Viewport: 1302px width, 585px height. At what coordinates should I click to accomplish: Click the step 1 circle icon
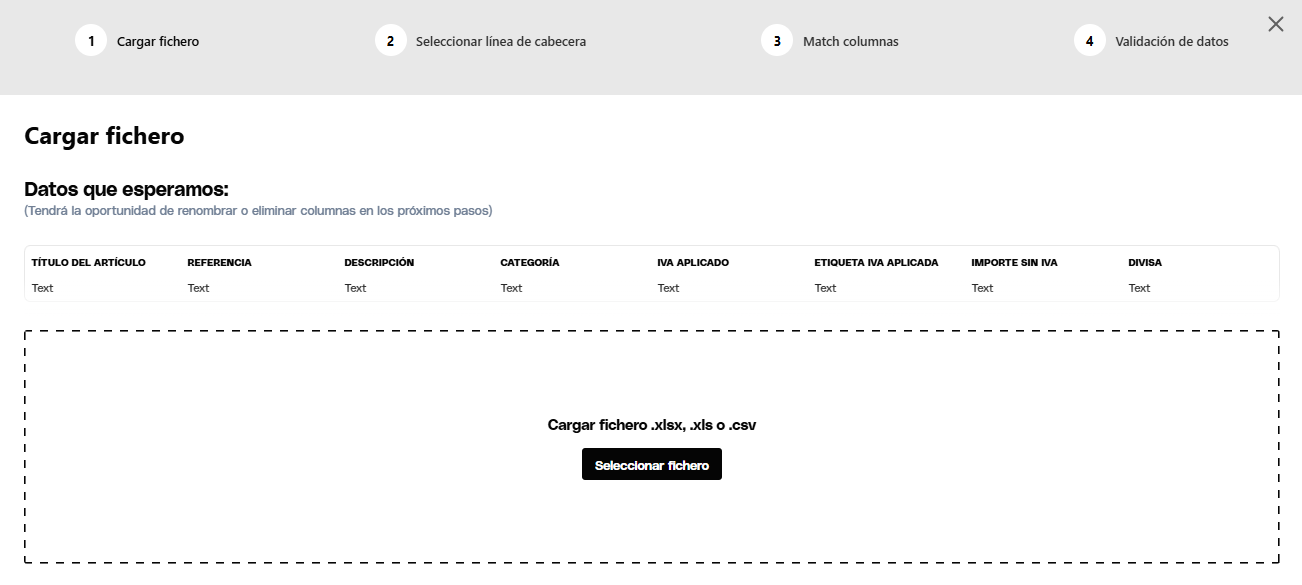point(91,41)
